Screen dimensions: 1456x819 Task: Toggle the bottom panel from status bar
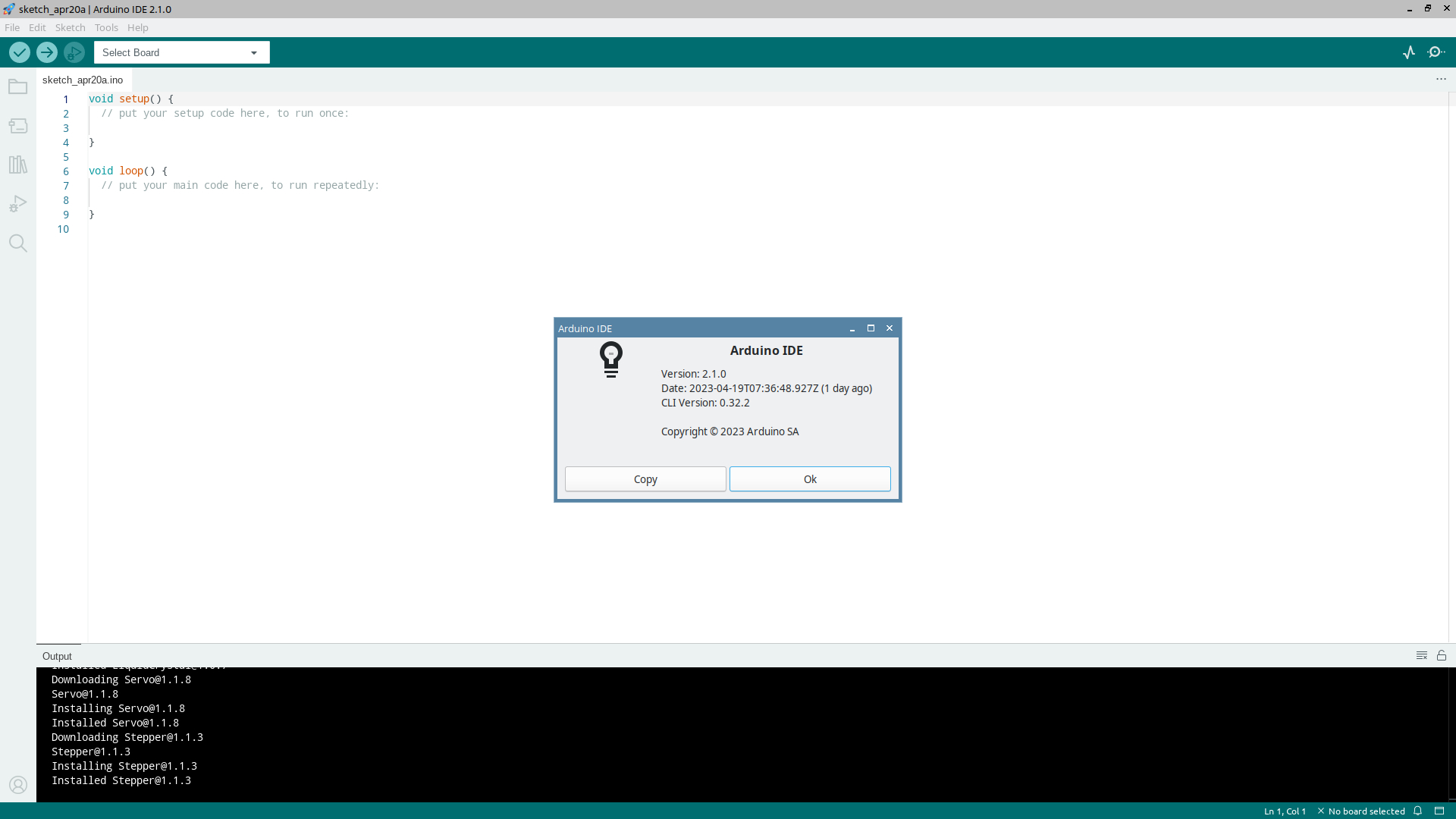pos(1439,811)
